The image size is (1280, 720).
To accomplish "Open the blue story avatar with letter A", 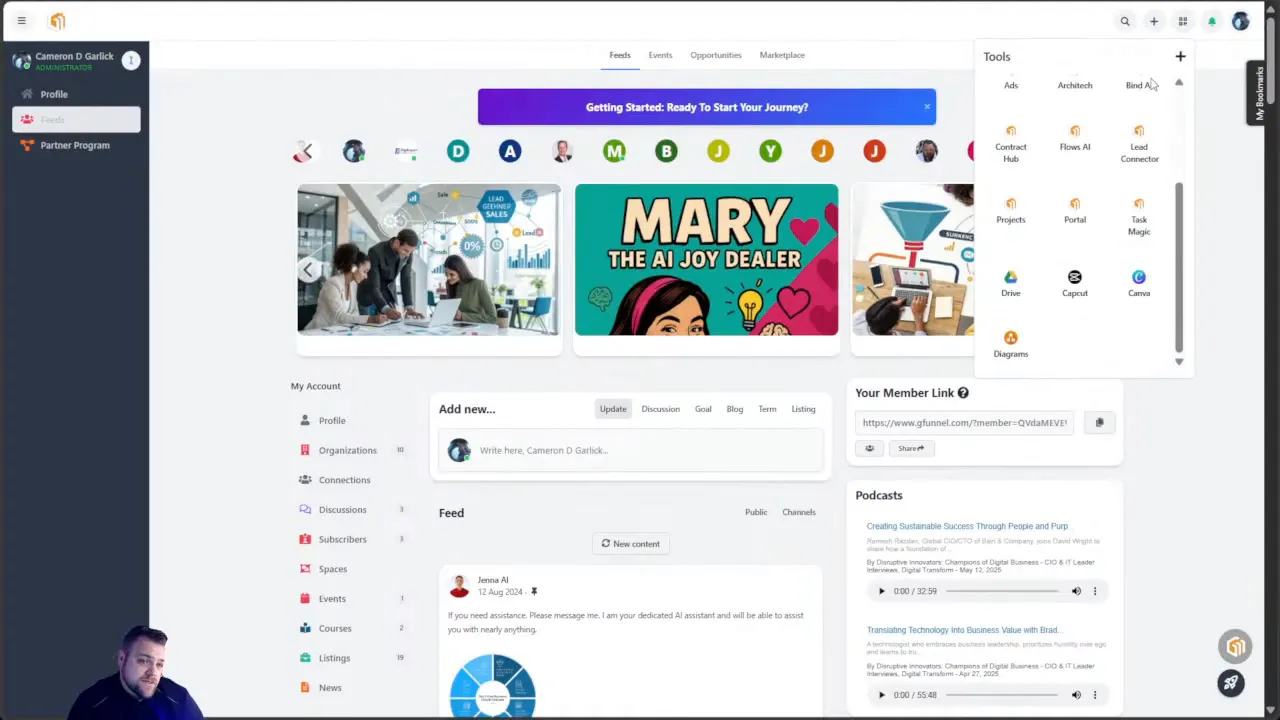I will (510, 151).
